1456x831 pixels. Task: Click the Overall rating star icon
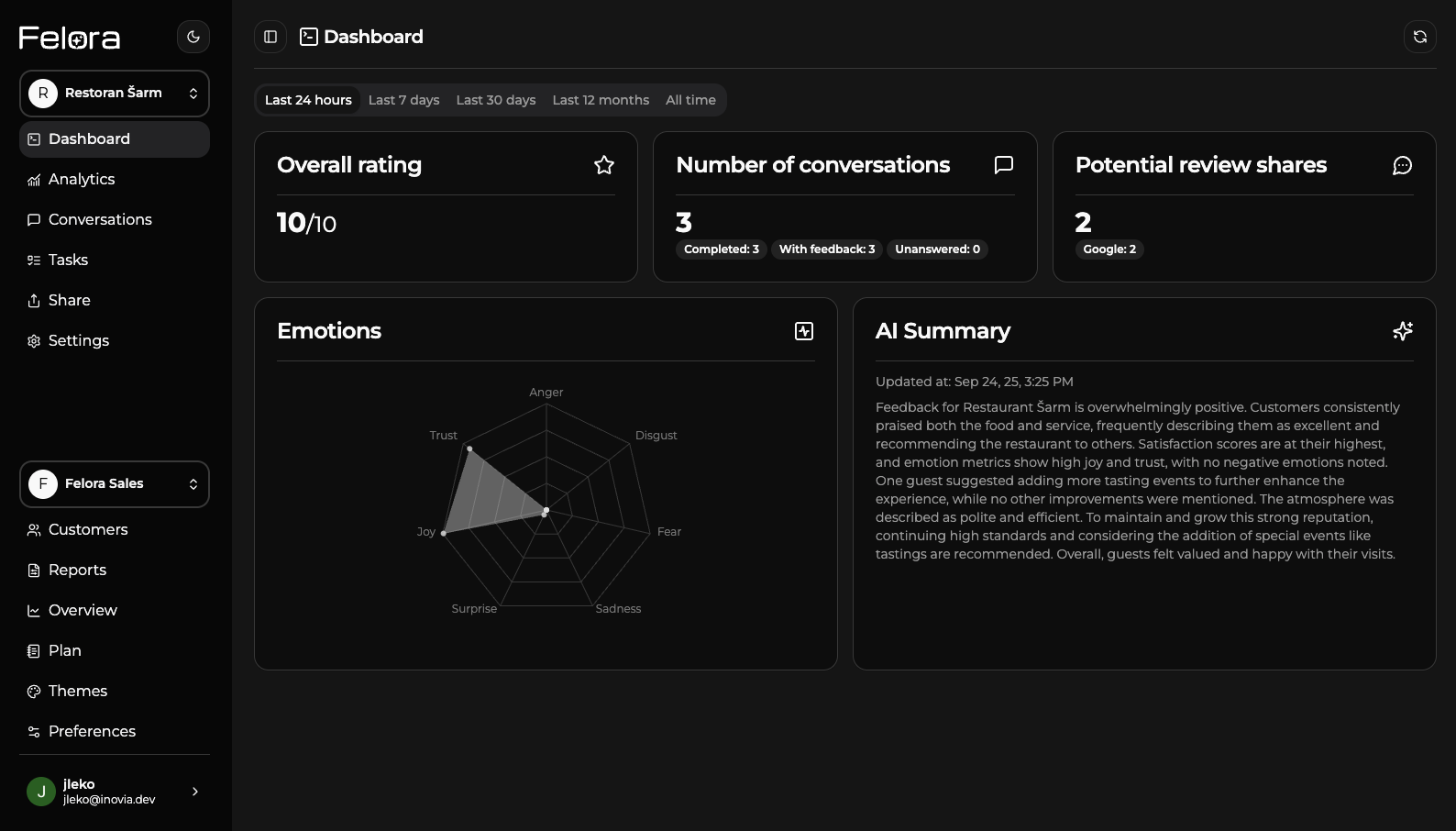[x=603, y=165]
